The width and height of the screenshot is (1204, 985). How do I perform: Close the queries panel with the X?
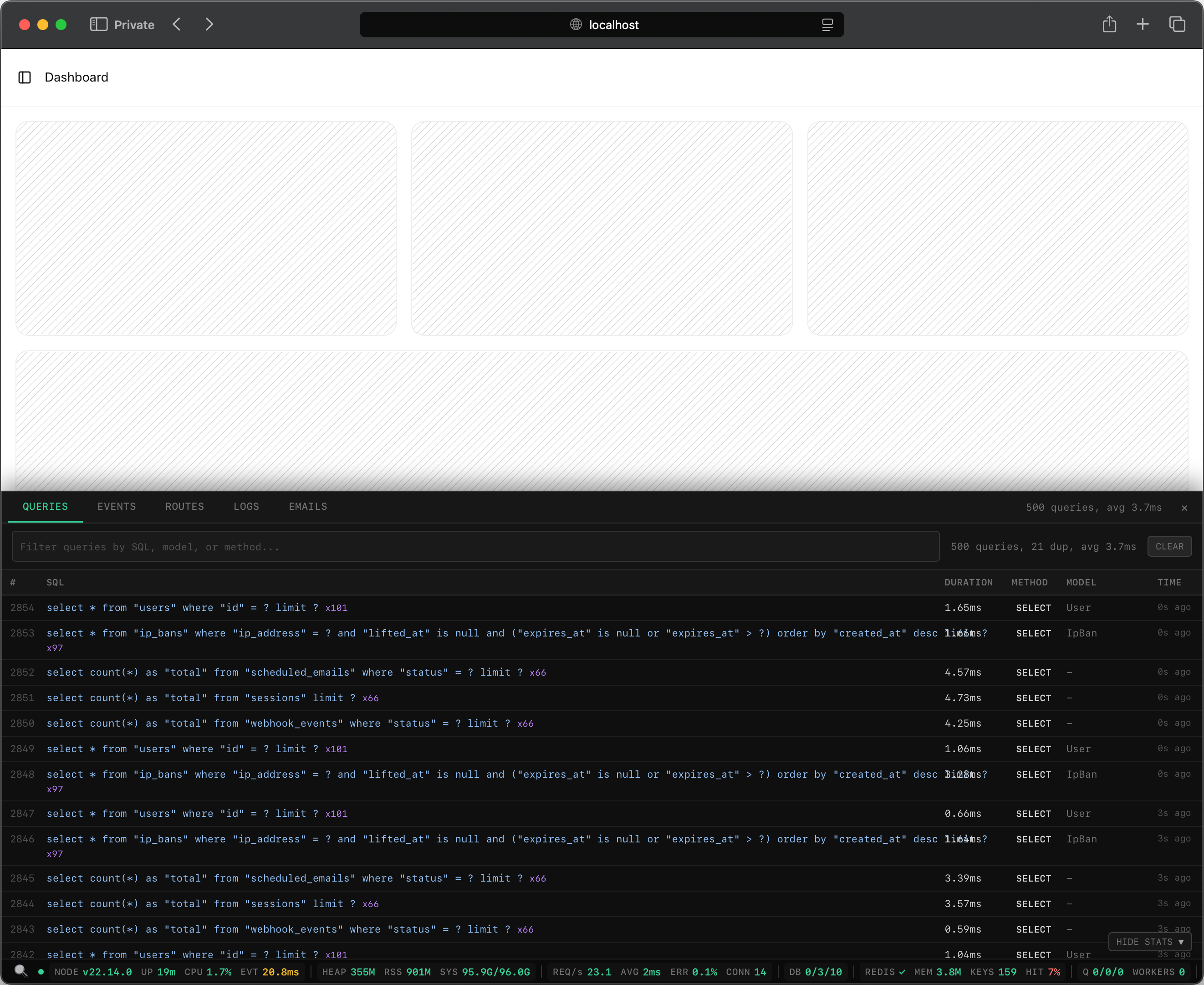[x=1184, y=508]
